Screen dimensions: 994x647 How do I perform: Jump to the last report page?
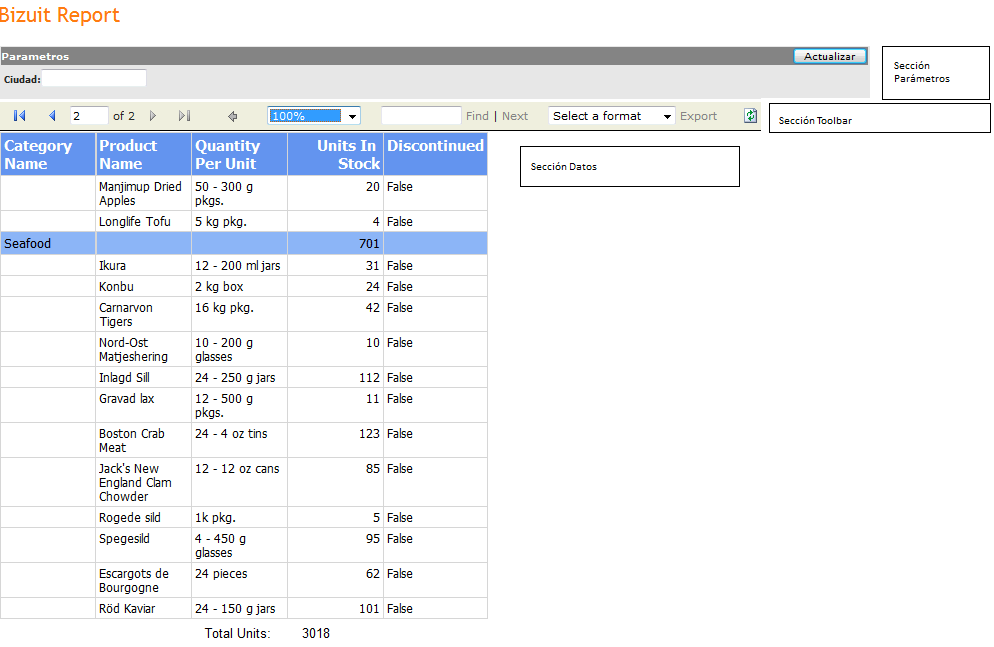(x=184, y=116)
